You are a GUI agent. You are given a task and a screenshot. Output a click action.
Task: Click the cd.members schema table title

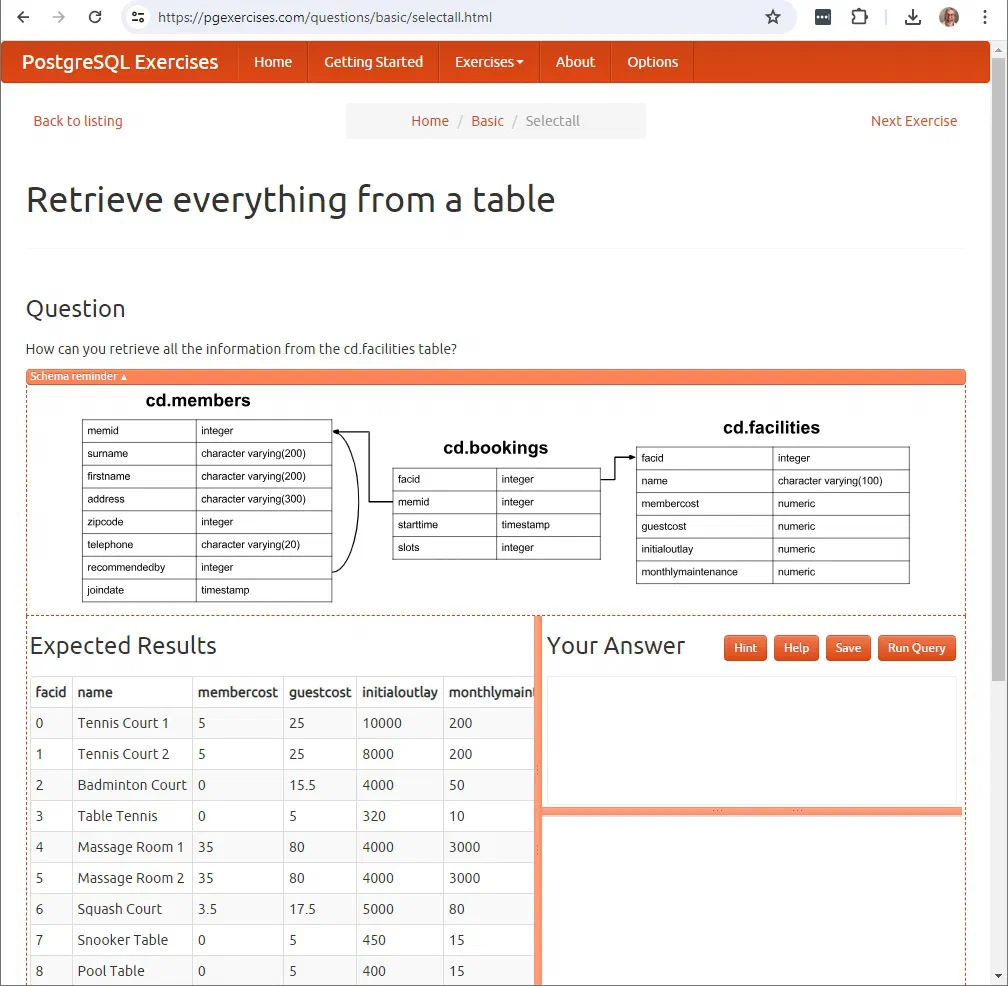198,400
